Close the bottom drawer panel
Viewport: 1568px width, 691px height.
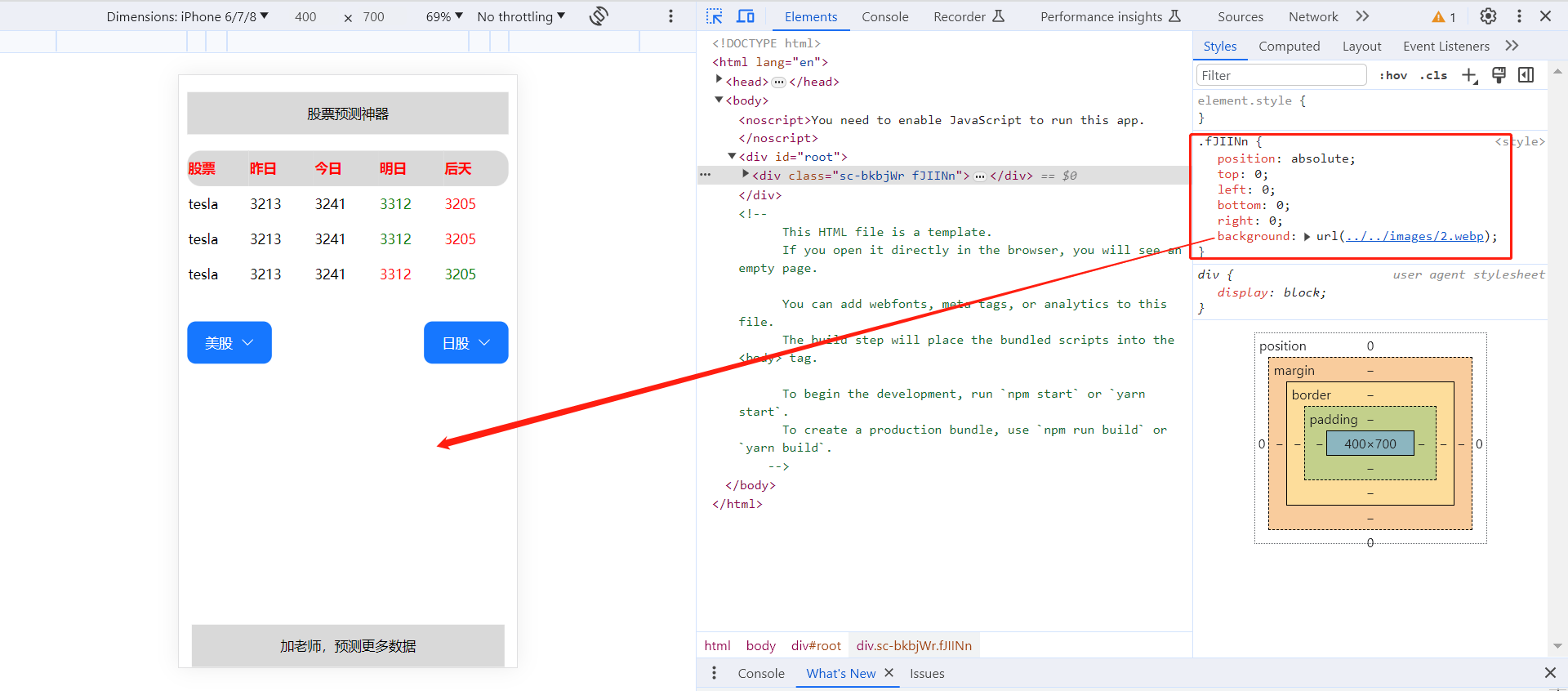click(1550, 673)
